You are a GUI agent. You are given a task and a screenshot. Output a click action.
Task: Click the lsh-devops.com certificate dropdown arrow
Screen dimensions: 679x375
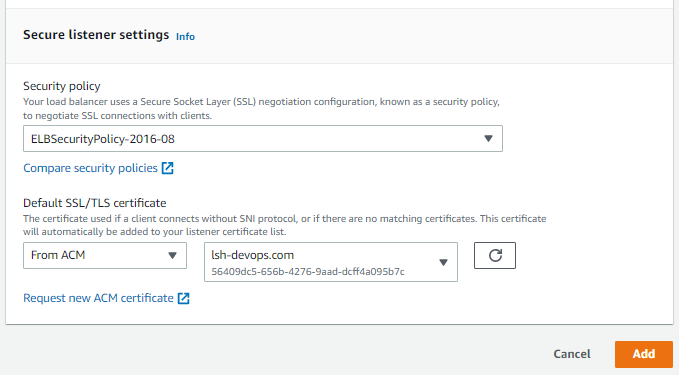(x=443, y=262)
